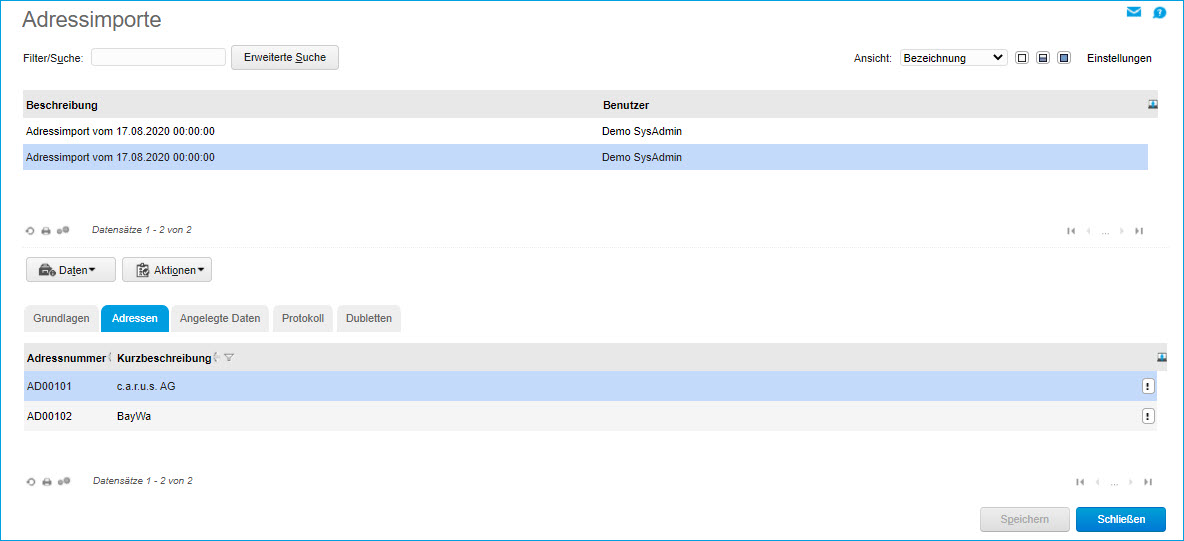Click the BayWa cell
Image resolution: width=1184 pixels, height=541 pixels.
coord(134,416)
